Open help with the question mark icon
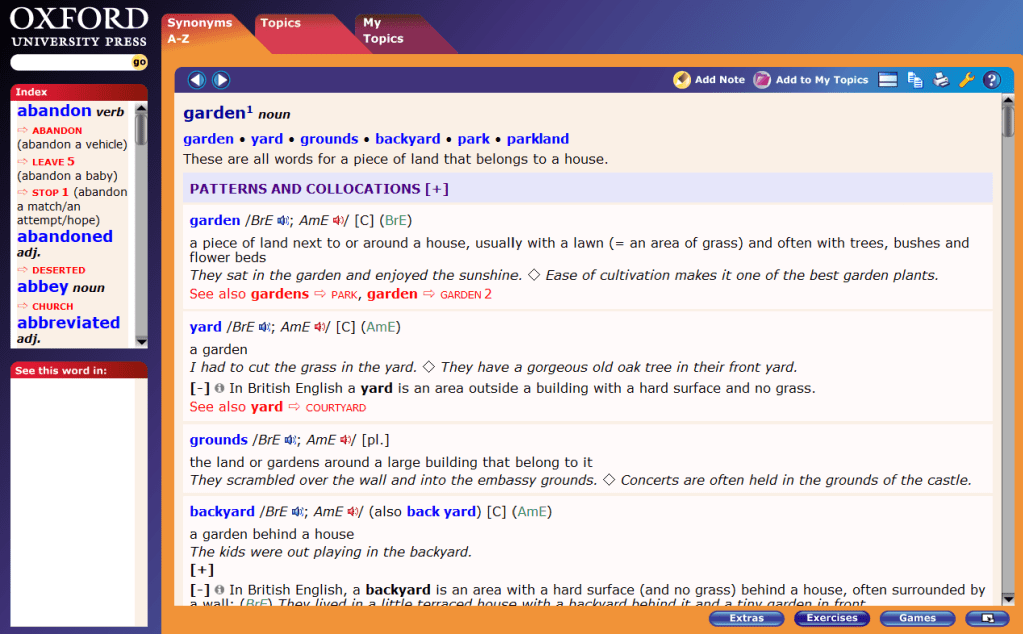1023x634 pixels. coord(991,80)
